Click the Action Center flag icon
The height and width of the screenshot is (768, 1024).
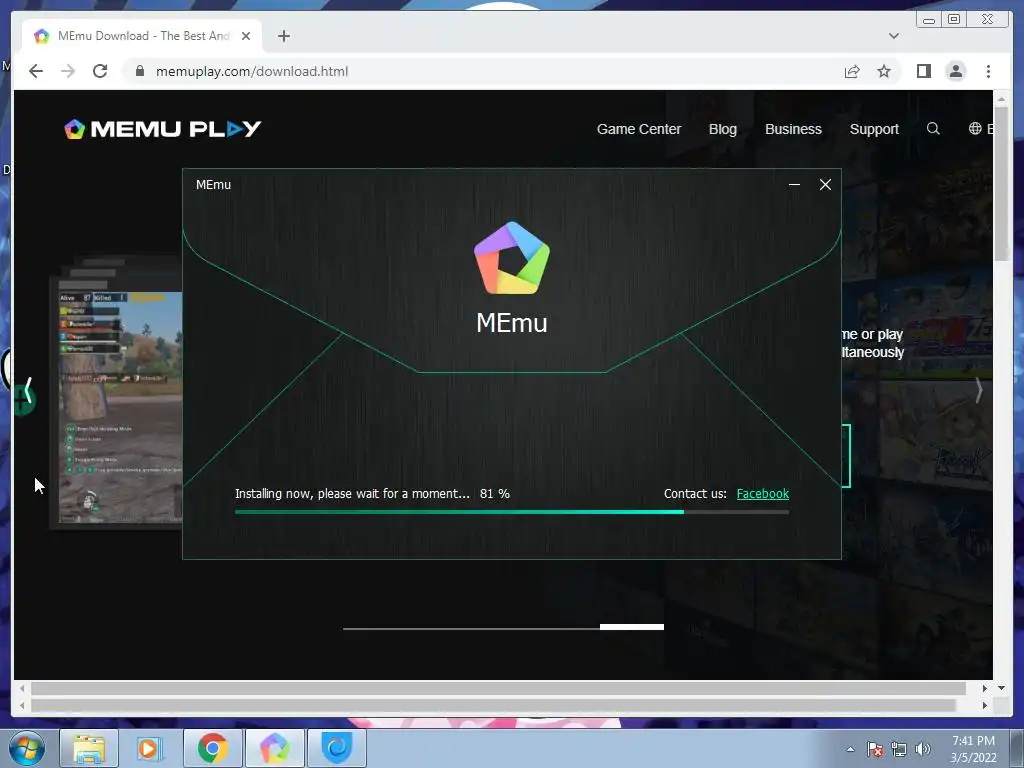874,750
